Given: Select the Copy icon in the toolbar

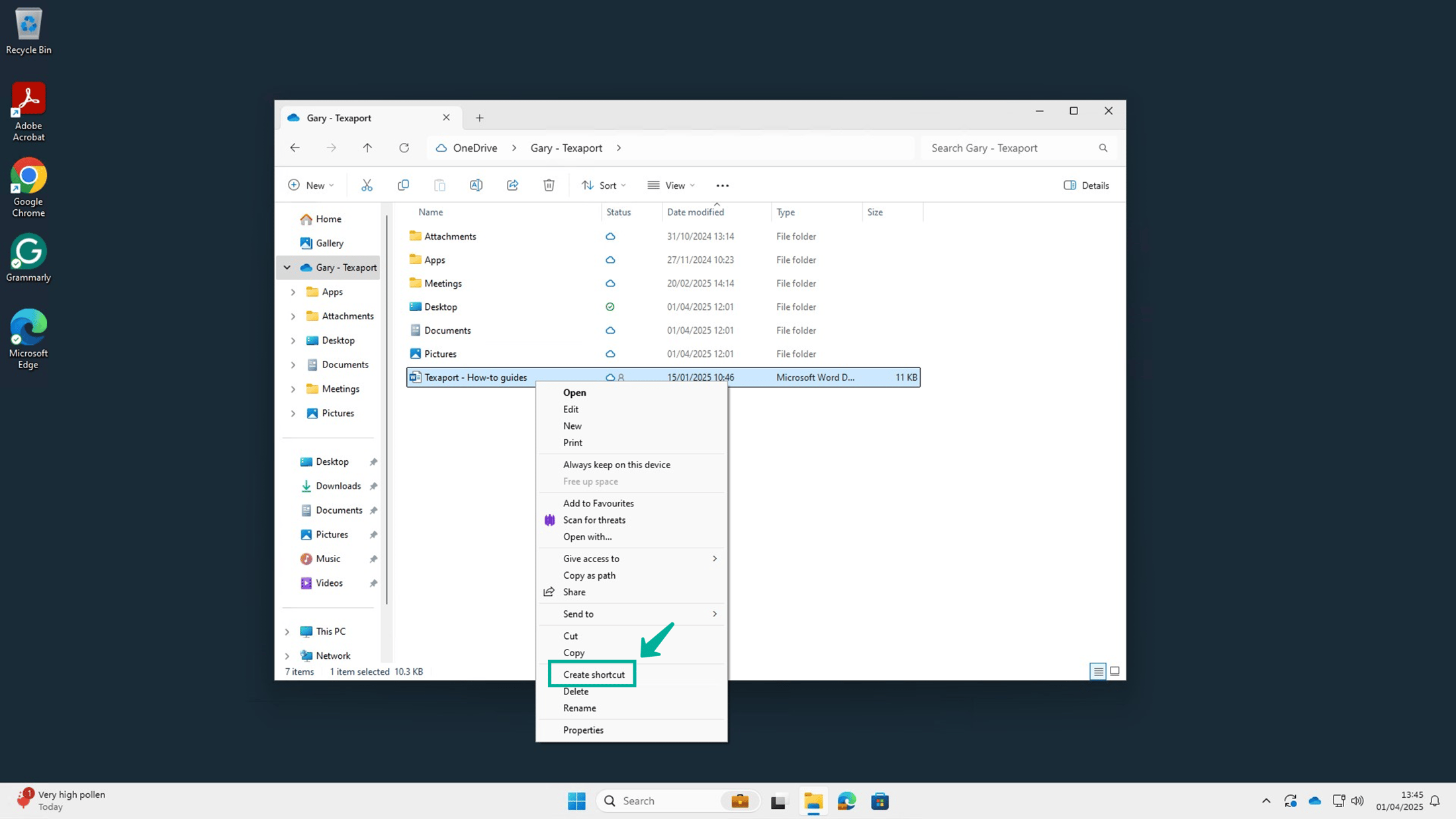Looking at the screenshot, I should pos(403,185).
